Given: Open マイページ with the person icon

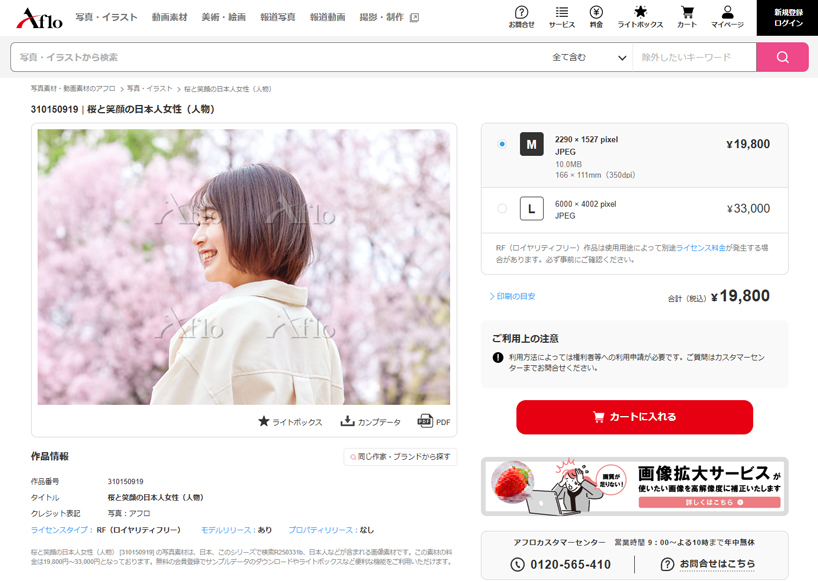Looking at the screenshot, I should pos(728,15).
